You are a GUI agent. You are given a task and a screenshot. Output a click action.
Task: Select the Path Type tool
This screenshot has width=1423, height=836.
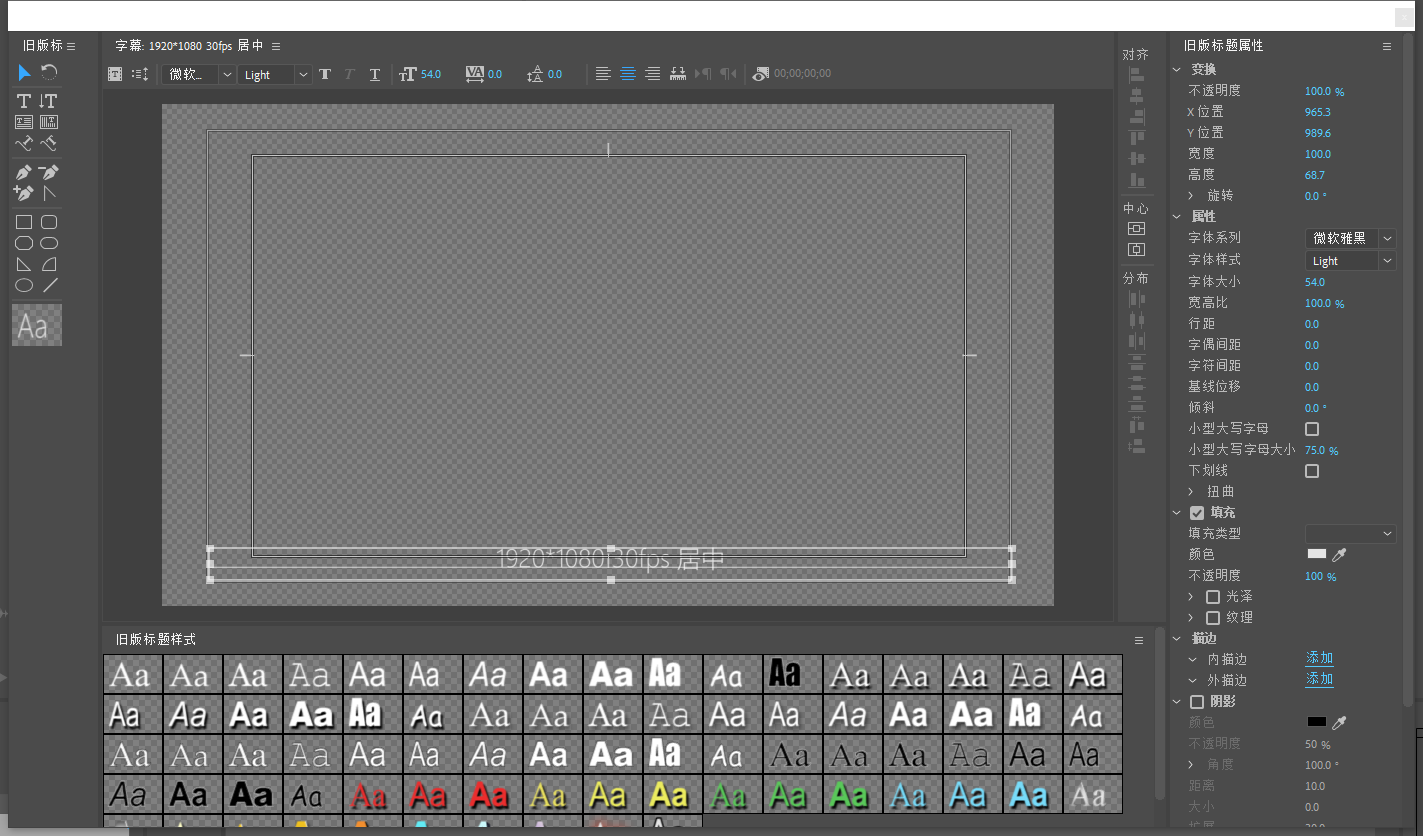click(x=24, y=144)
